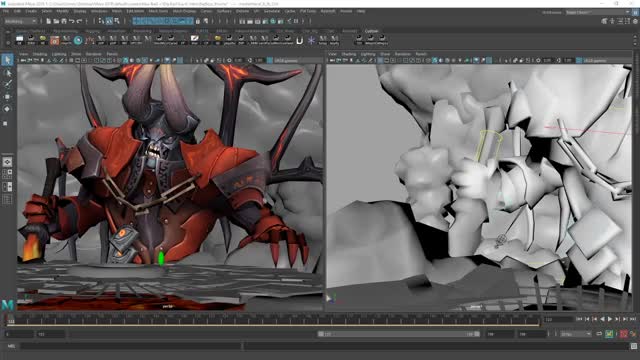Switch to single perspective view layout
Image resolution: width=640 pixels, height=360 pixels.
[x=7, y=162]
